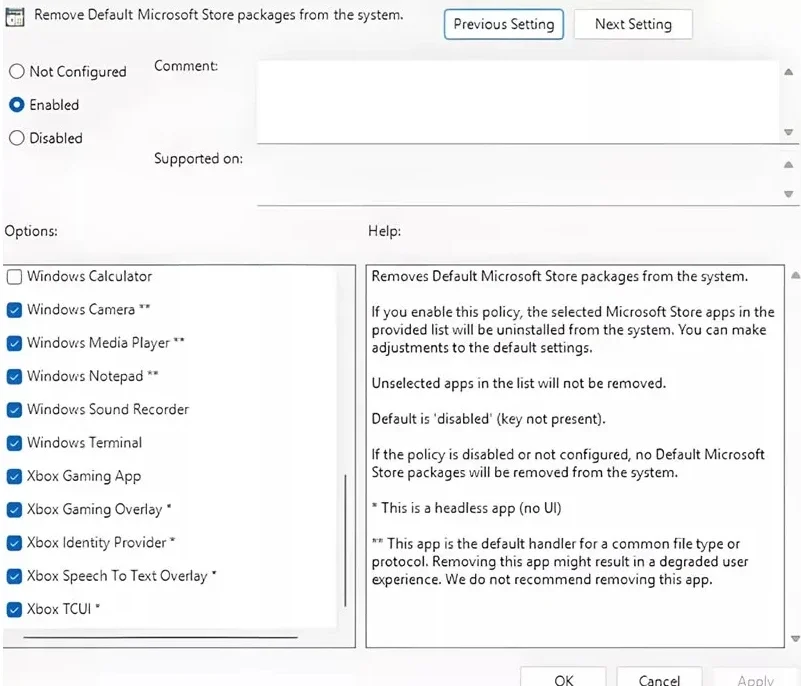Uncheck the Windows Media Player checkbox
Image resolution: width=801 pixels, height=686 pixels.
point(14,343)
